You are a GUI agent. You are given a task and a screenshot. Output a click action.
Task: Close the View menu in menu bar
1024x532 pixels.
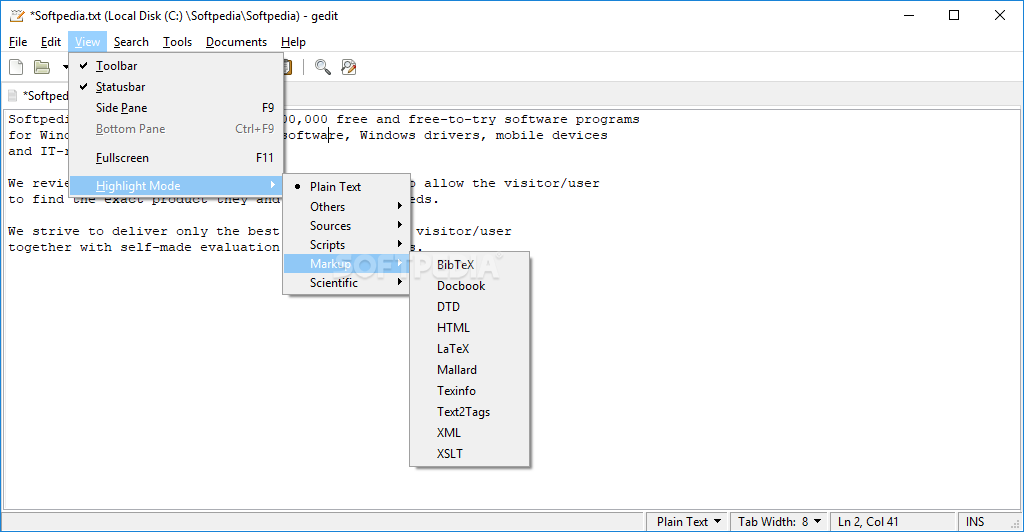(88, 42)
